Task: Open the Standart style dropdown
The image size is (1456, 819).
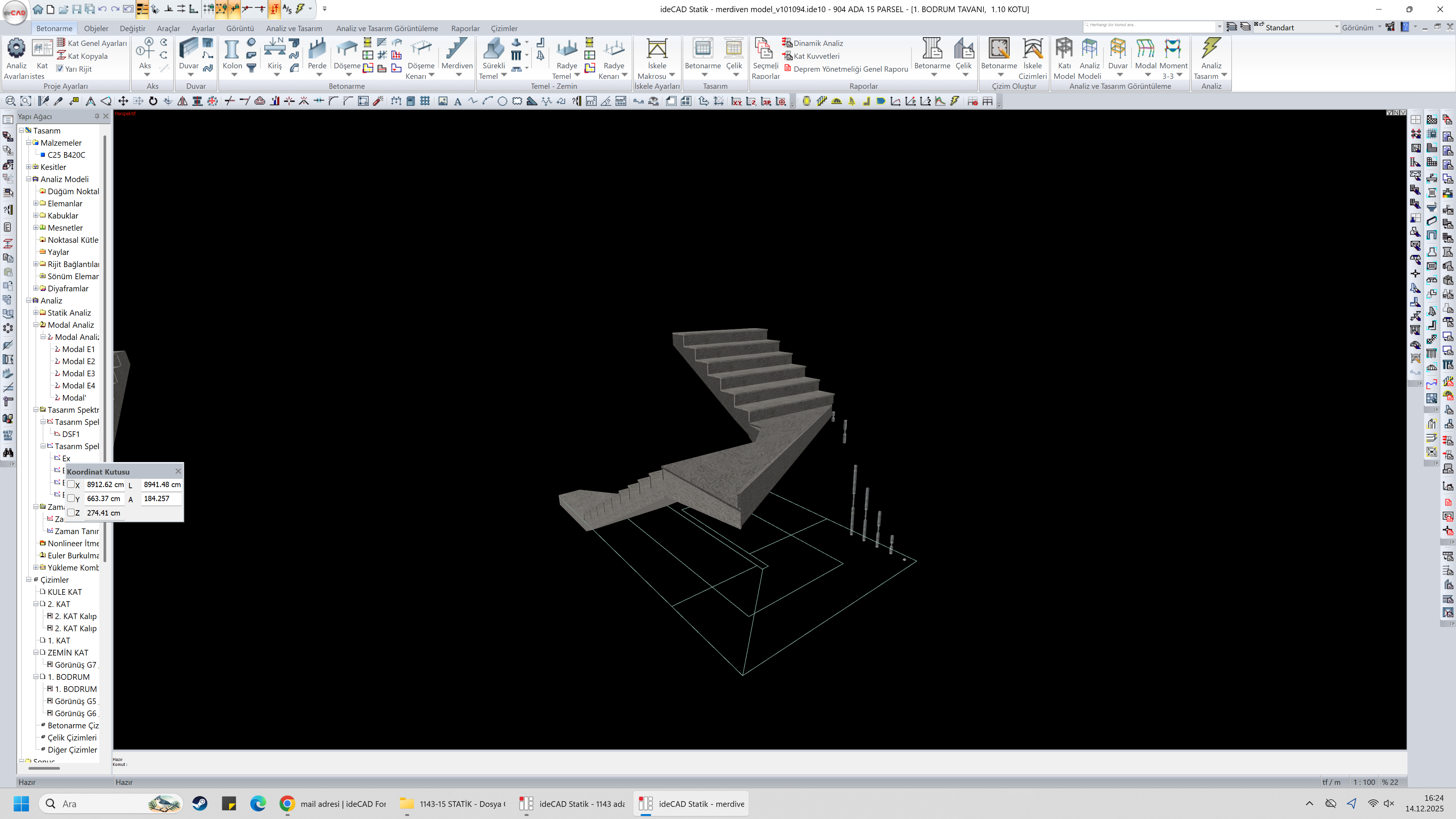Action: pyautogui.click(x=1336, y=27)
